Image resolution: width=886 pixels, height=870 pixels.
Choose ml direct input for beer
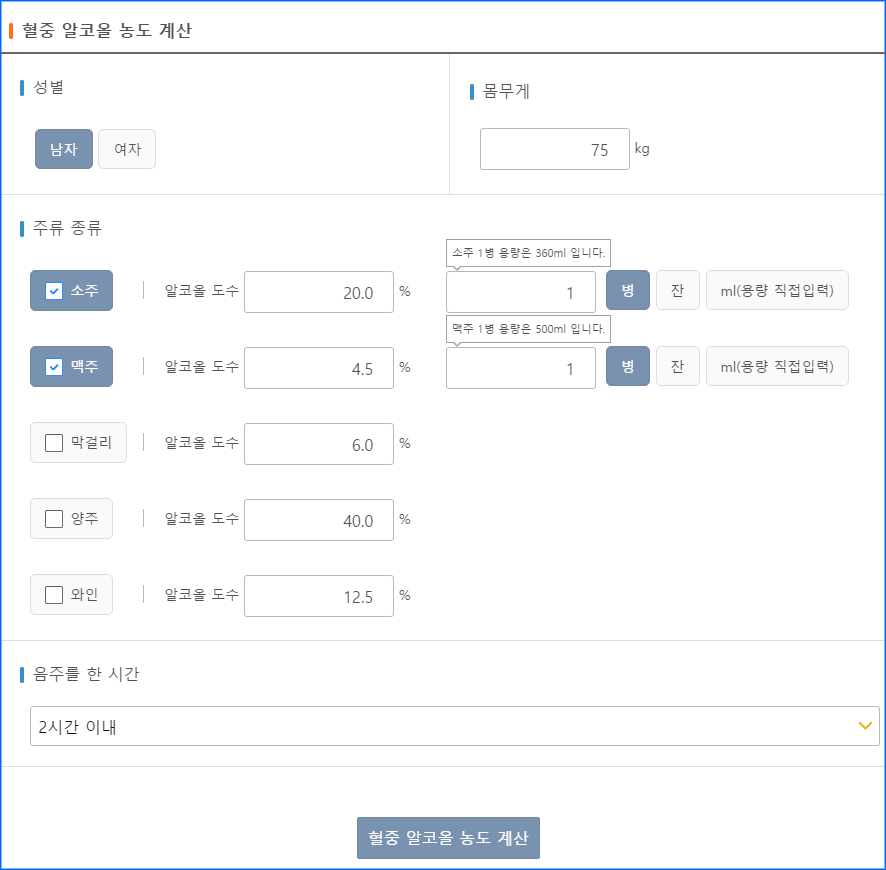point(777,366)
